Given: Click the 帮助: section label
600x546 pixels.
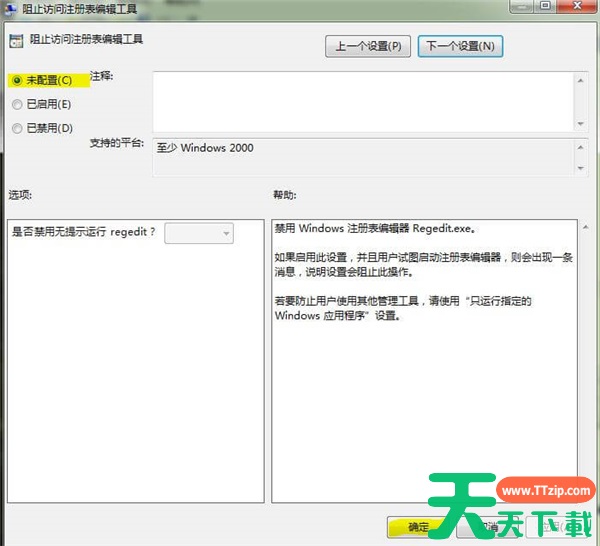Looking at the screenshot, I should pyautogui.click(x=284, y=195).
